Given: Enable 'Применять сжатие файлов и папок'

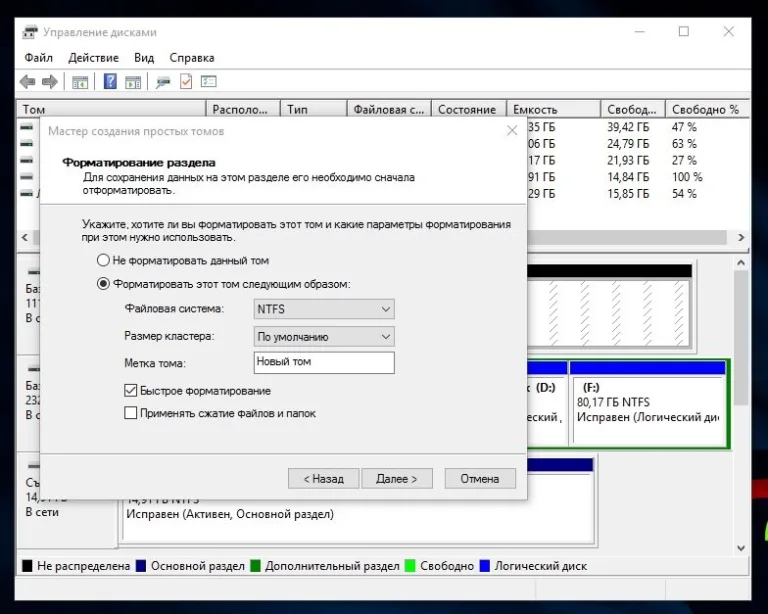Looking at the screenshot, I should point(130,413).
